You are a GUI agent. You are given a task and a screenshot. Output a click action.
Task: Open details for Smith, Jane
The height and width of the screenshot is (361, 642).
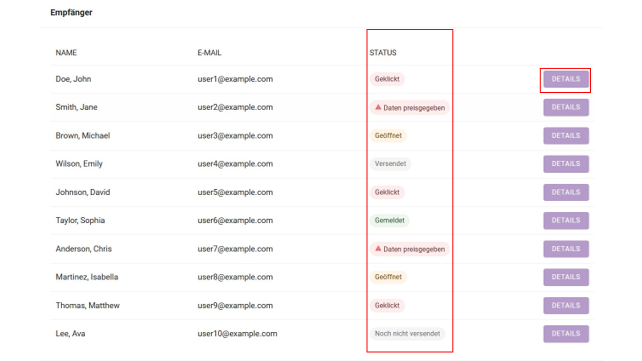tap(566, 107)
